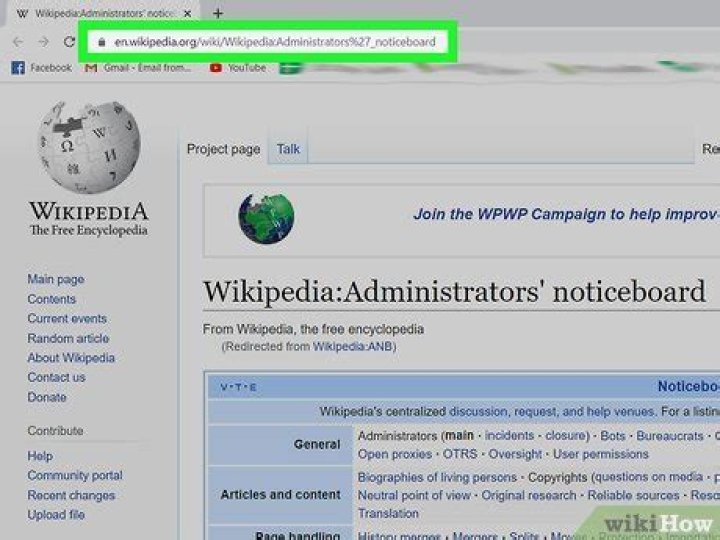
Task: Switch to the Project page tab
Action: pos(223,149)
